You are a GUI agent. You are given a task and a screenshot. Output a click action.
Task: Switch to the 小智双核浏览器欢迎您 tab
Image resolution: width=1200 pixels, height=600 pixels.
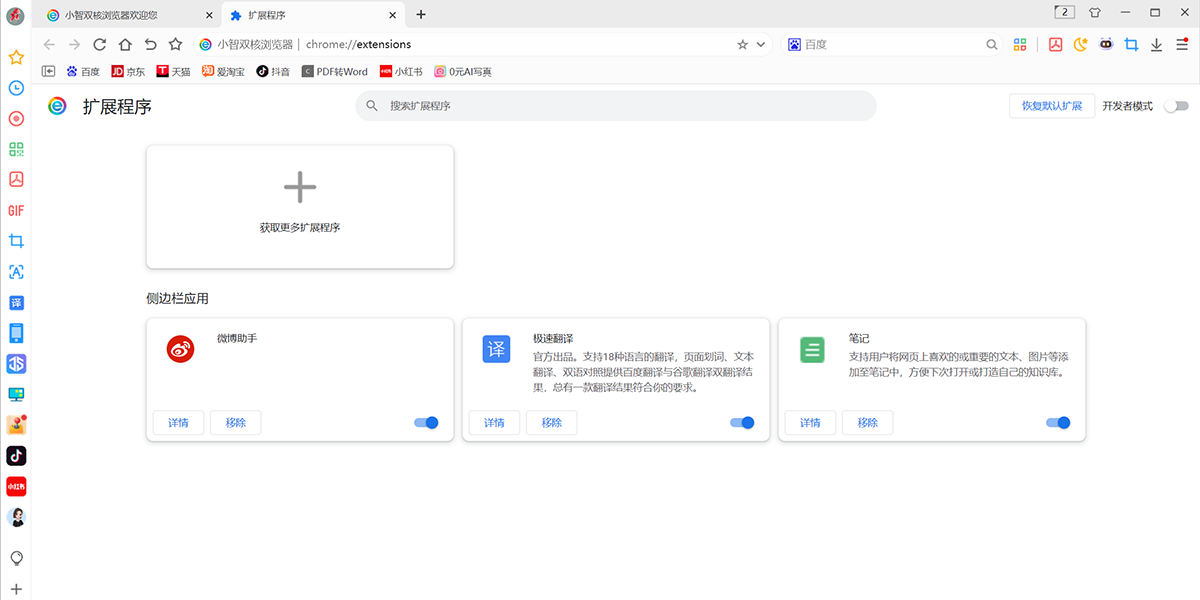(110, 15)
